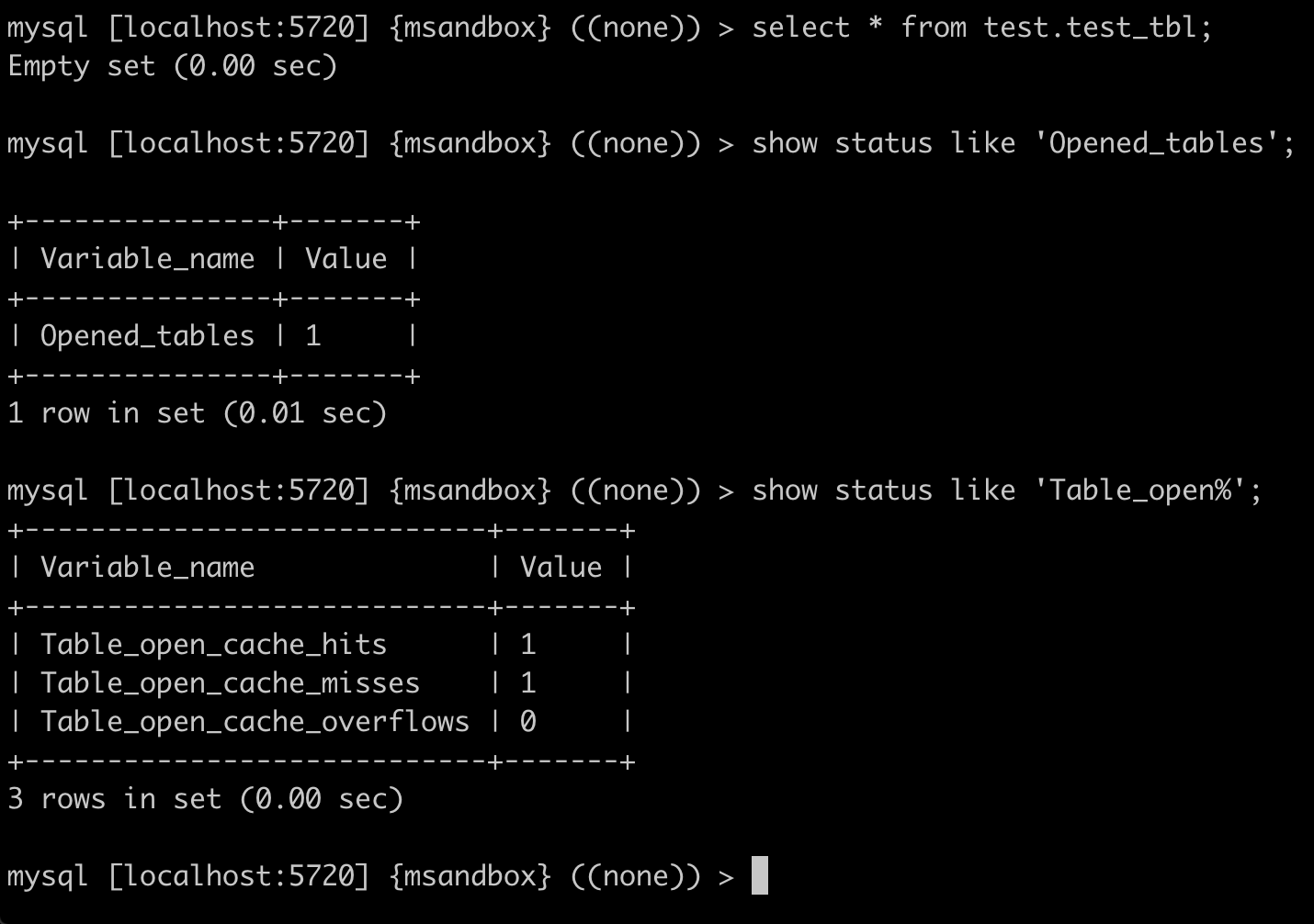Screen dimensions: 1314x924
Task: Click the Table_open_cache_overflows row name
Action: point(255,722)
